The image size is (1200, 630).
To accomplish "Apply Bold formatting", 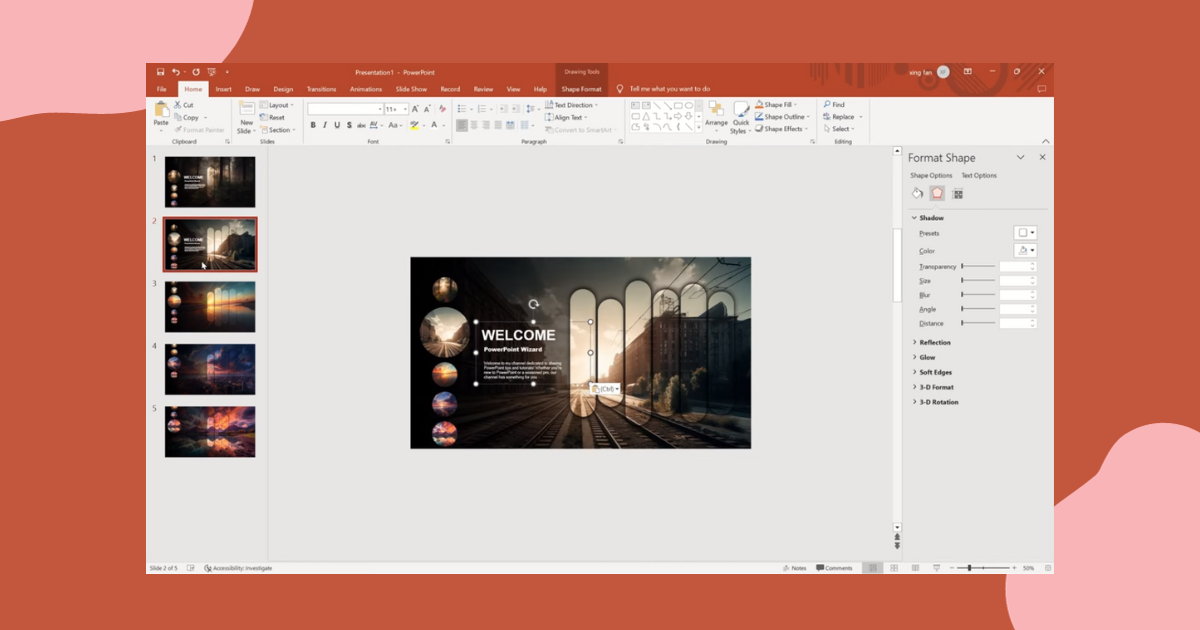I will [313, 125].
